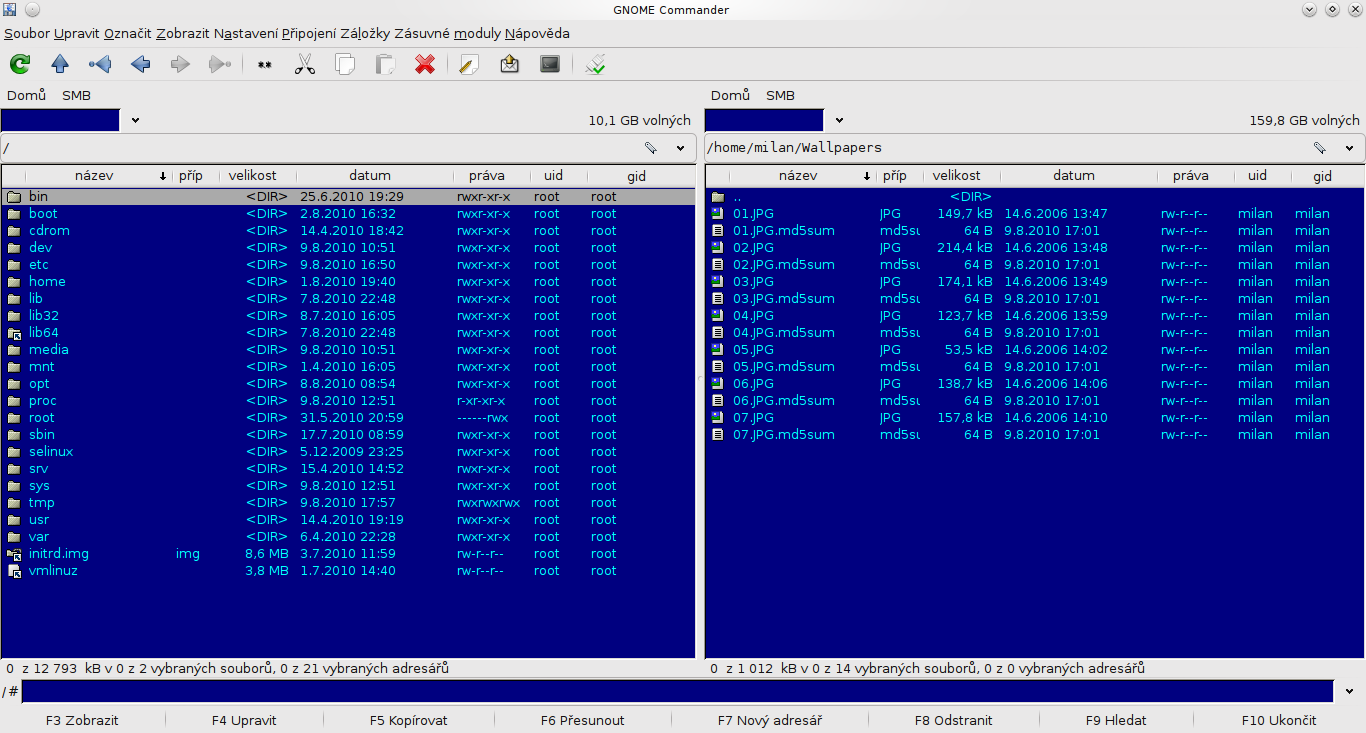Click the grey Forward arrow icon
The width and height of the screenshot is (1366, 733).
[x=180, y=65]
